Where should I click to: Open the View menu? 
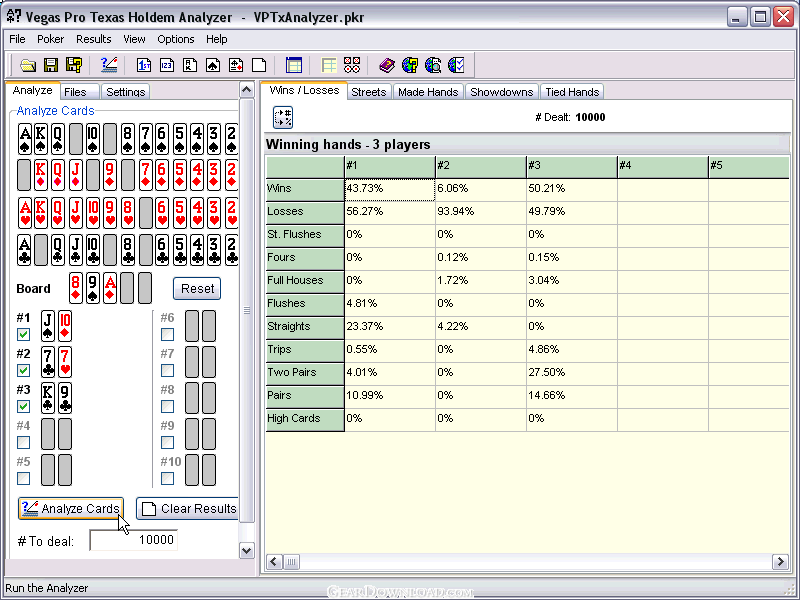134,39
